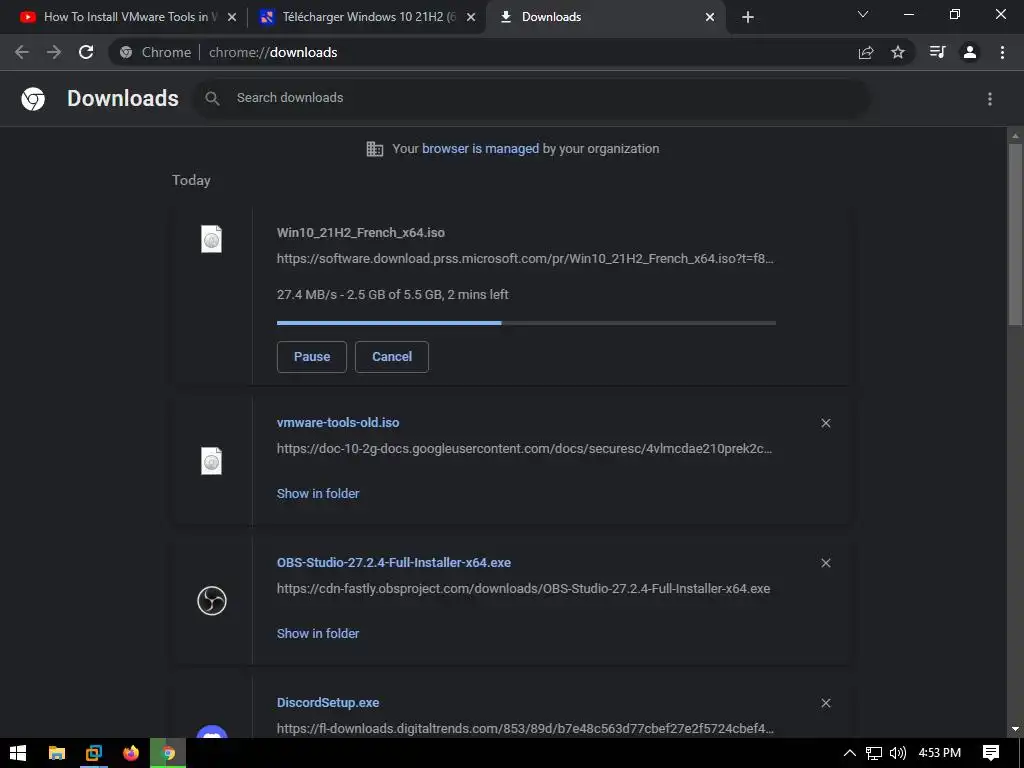This screenshot has width=1024, height=768.
Task: Reload the downloads page
Action: 86,52
